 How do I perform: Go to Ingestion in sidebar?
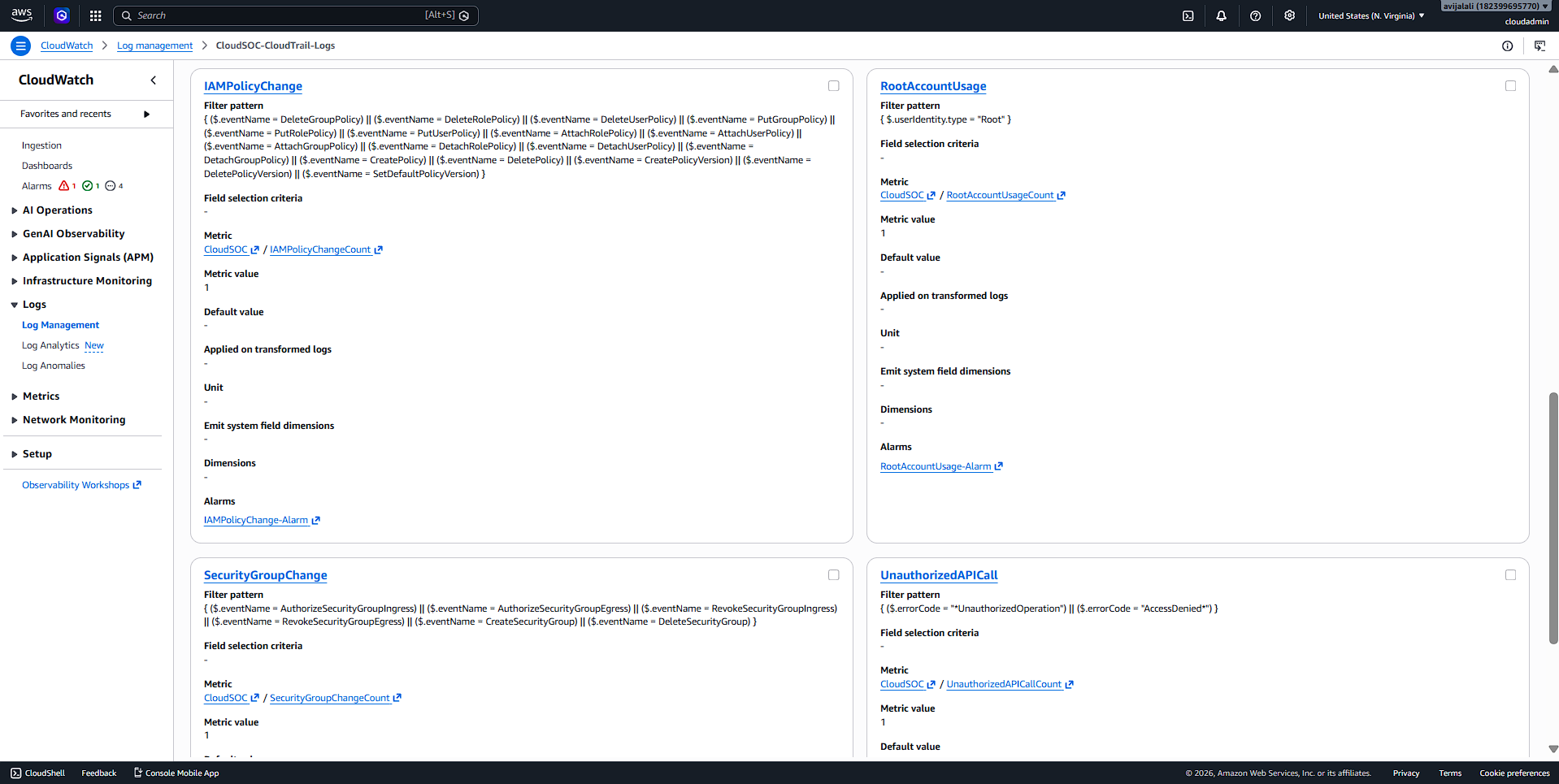41,145
